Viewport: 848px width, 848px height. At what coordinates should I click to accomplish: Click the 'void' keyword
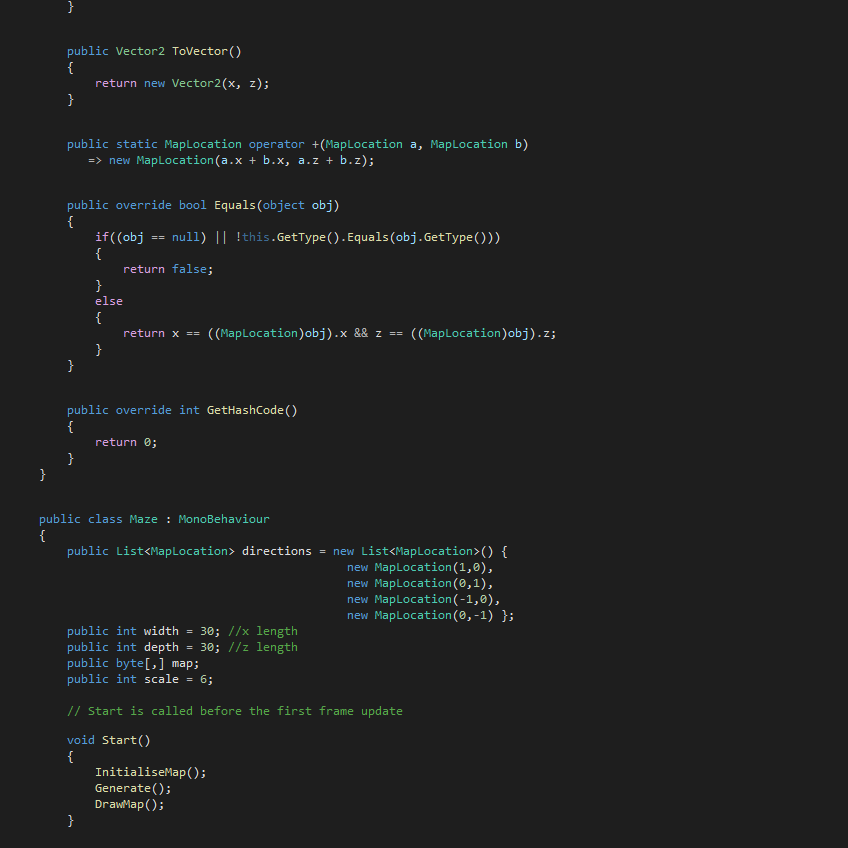click(x=81, y=740)
